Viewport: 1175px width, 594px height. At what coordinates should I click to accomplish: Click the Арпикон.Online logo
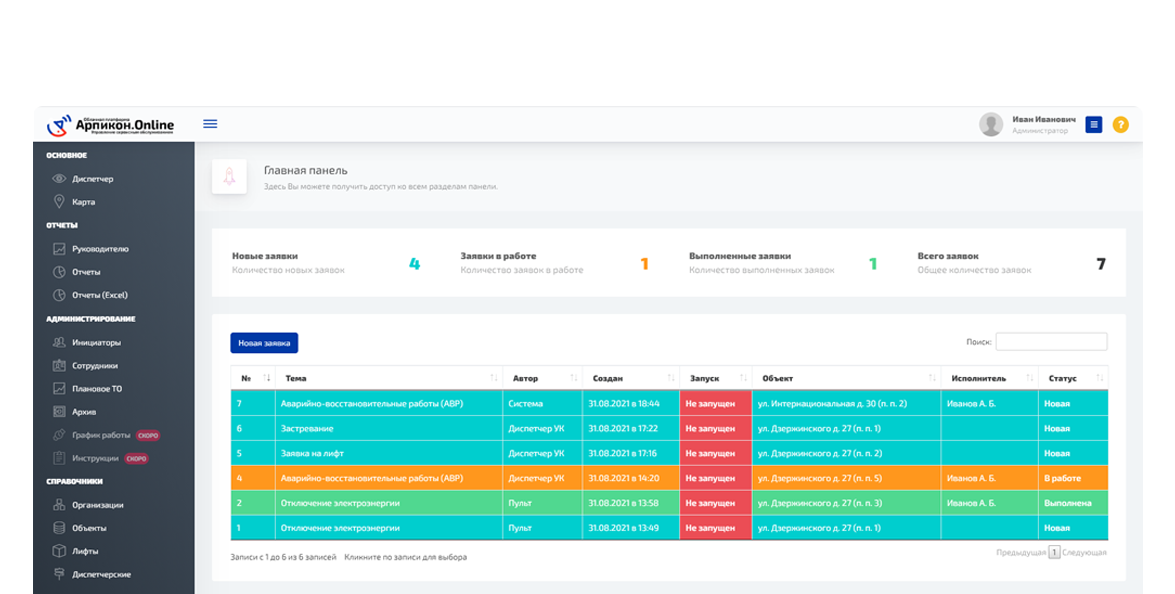tap(111, 125)
